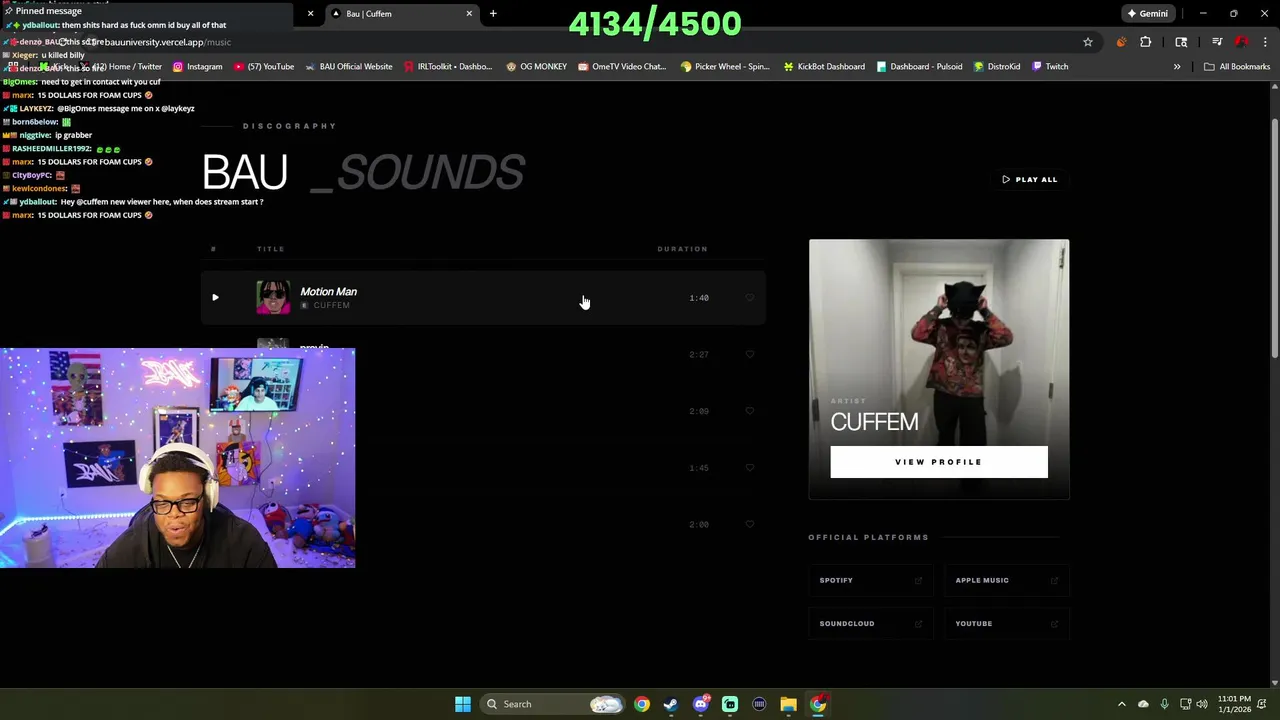Viewport: 1280px width, 720px height.
Task: Click the Motion Man album cover thumbnail
Action: pyautogui.click(x=273, y=297)
